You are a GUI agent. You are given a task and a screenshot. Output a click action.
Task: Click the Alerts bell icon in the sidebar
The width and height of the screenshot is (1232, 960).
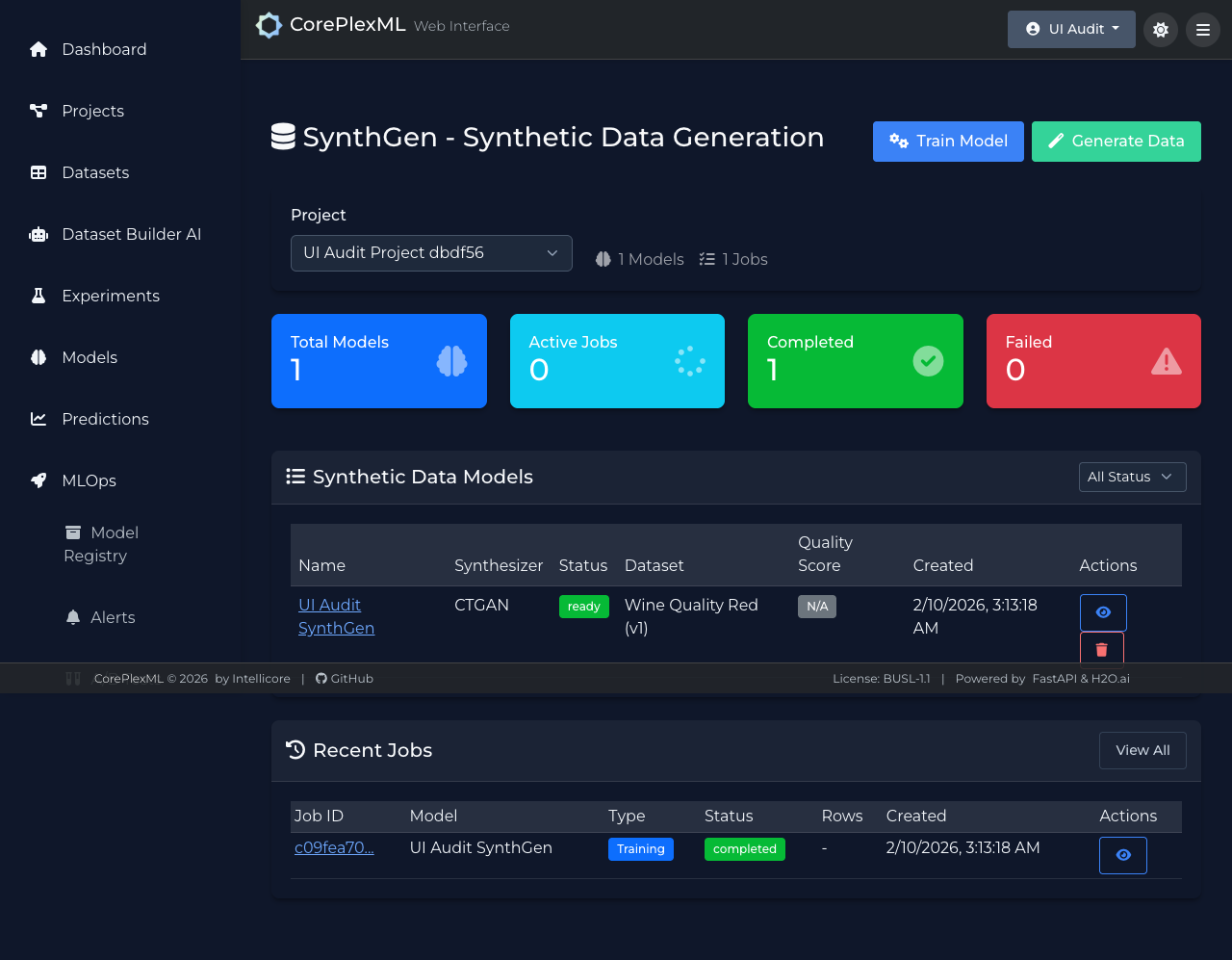point(73,617)
